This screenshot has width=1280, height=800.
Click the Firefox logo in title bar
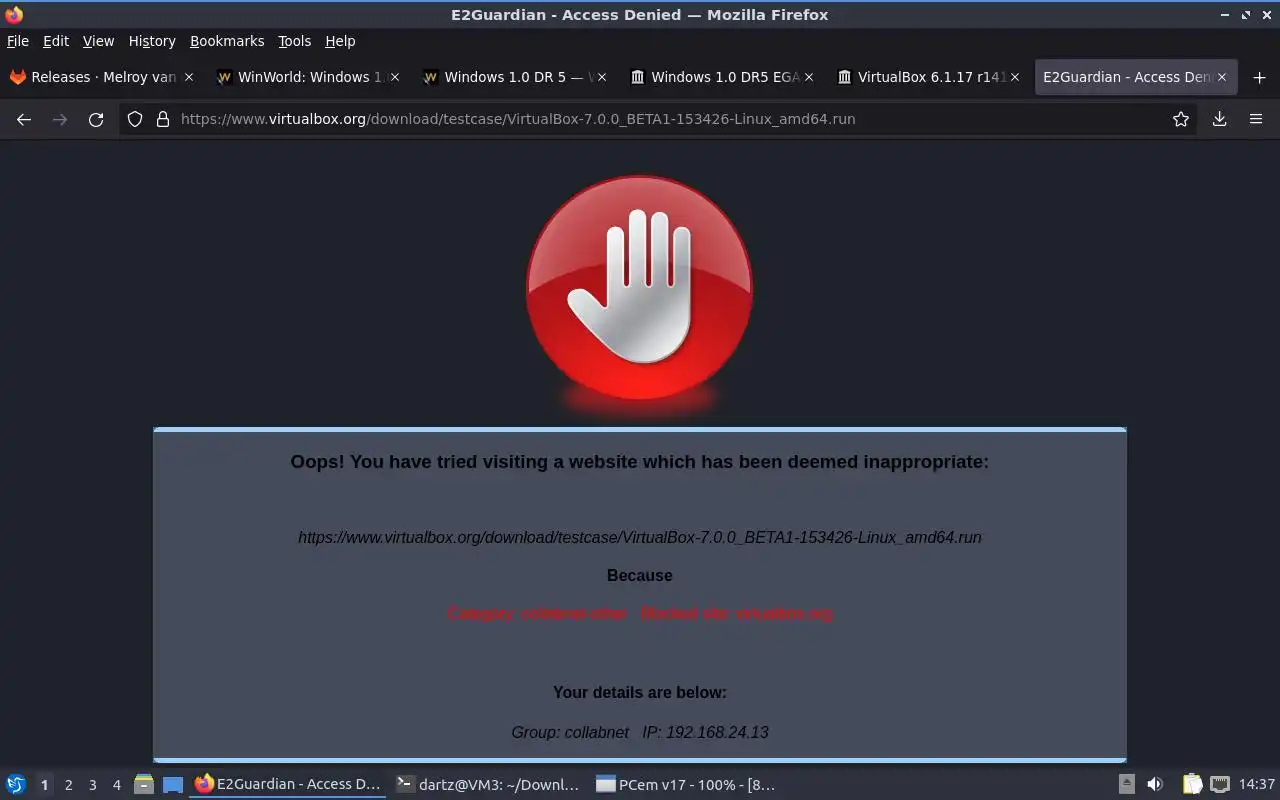[x=14, y=14]
